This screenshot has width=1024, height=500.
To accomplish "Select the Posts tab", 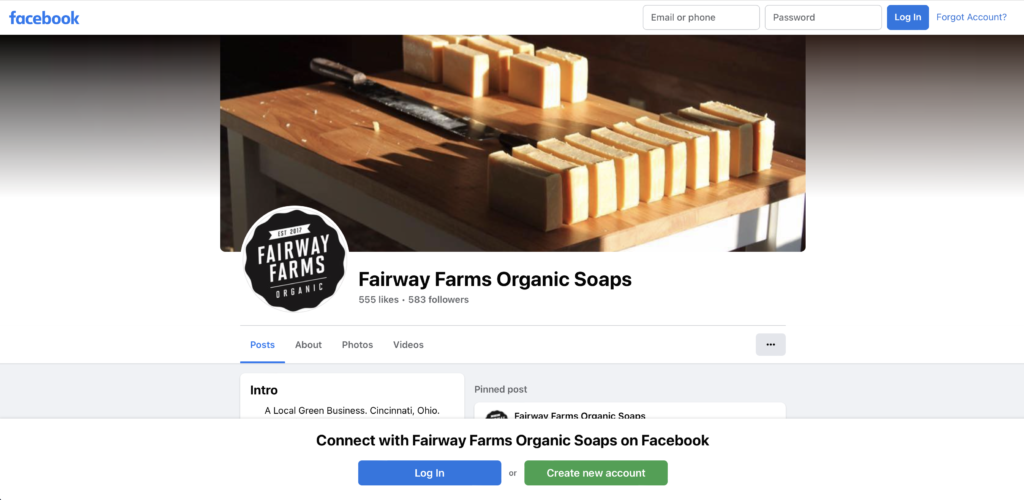I will point(263,345).
